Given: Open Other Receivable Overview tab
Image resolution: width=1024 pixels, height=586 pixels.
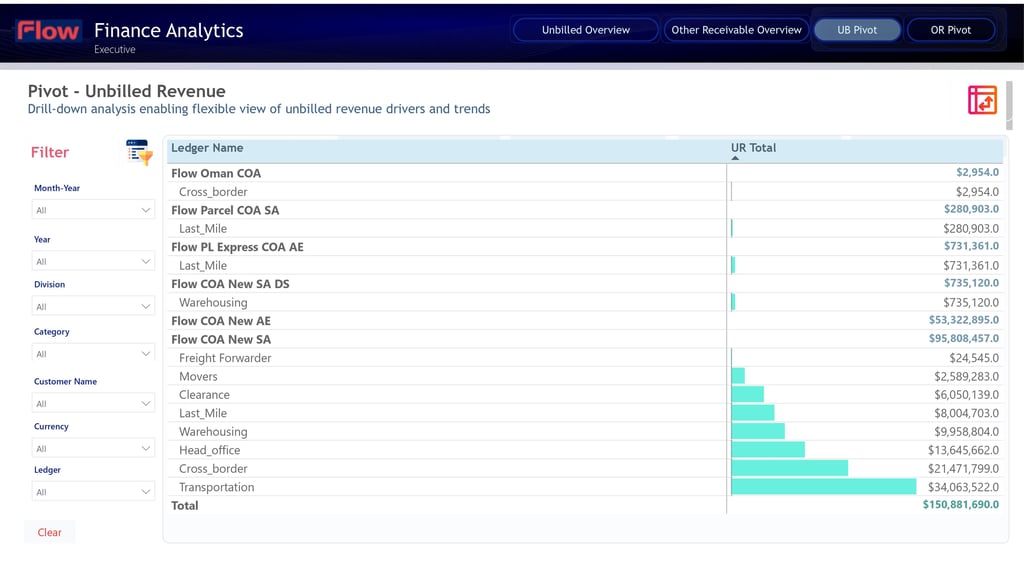Looking at the screenshot, I should 736,30.
